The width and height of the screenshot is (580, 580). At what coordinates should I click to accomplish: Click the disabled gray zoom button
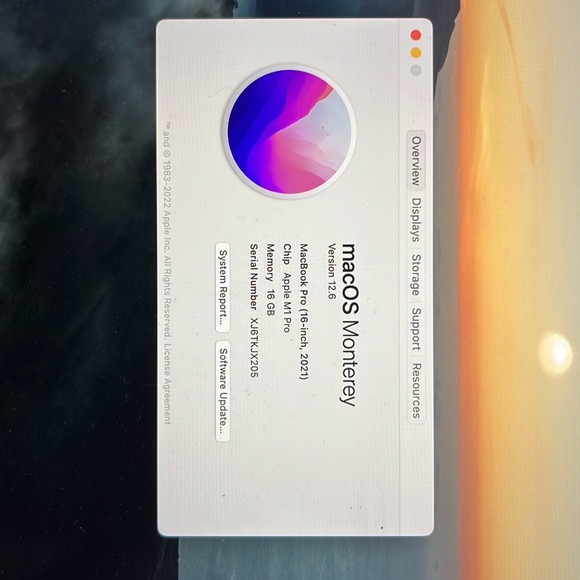point(416,70)
